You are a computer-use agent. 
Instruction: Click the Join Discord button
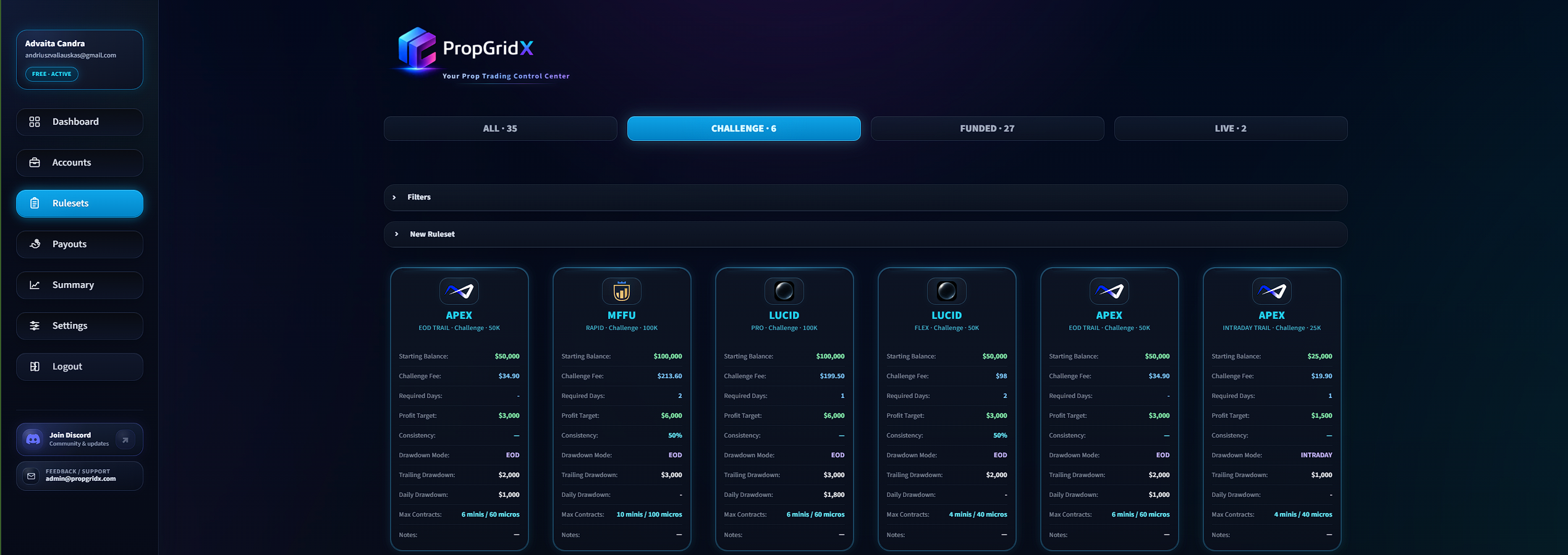(x=80, y=439)
